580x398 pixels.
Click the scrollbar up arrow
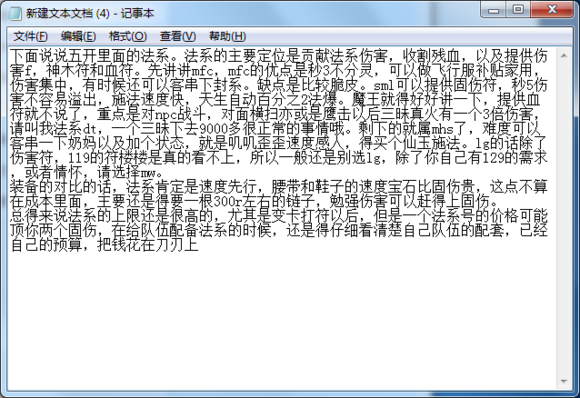pyautogui.click(x=564, y=56)
